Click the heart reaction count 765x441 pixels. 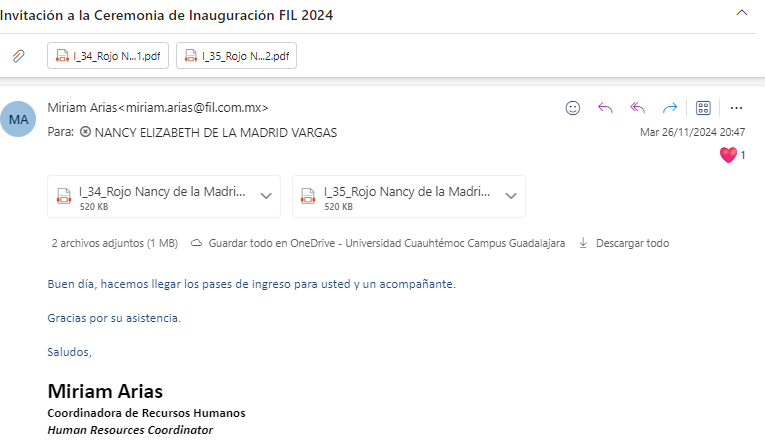pyautogui.click(x=732, y=155)
